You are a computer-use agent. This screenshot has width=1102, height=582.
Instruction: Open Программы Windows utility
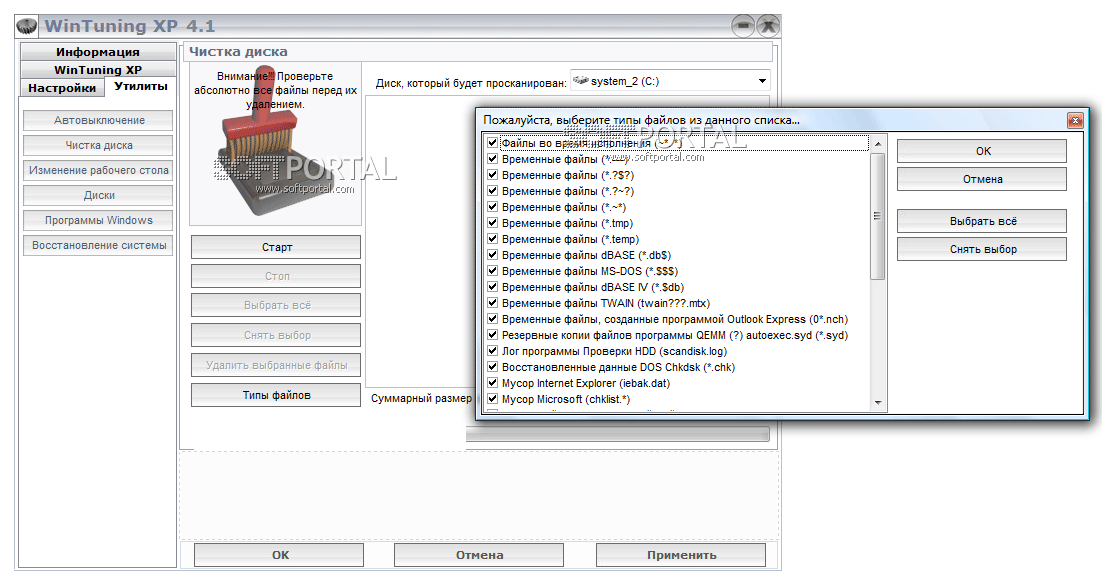coord(98,220)
